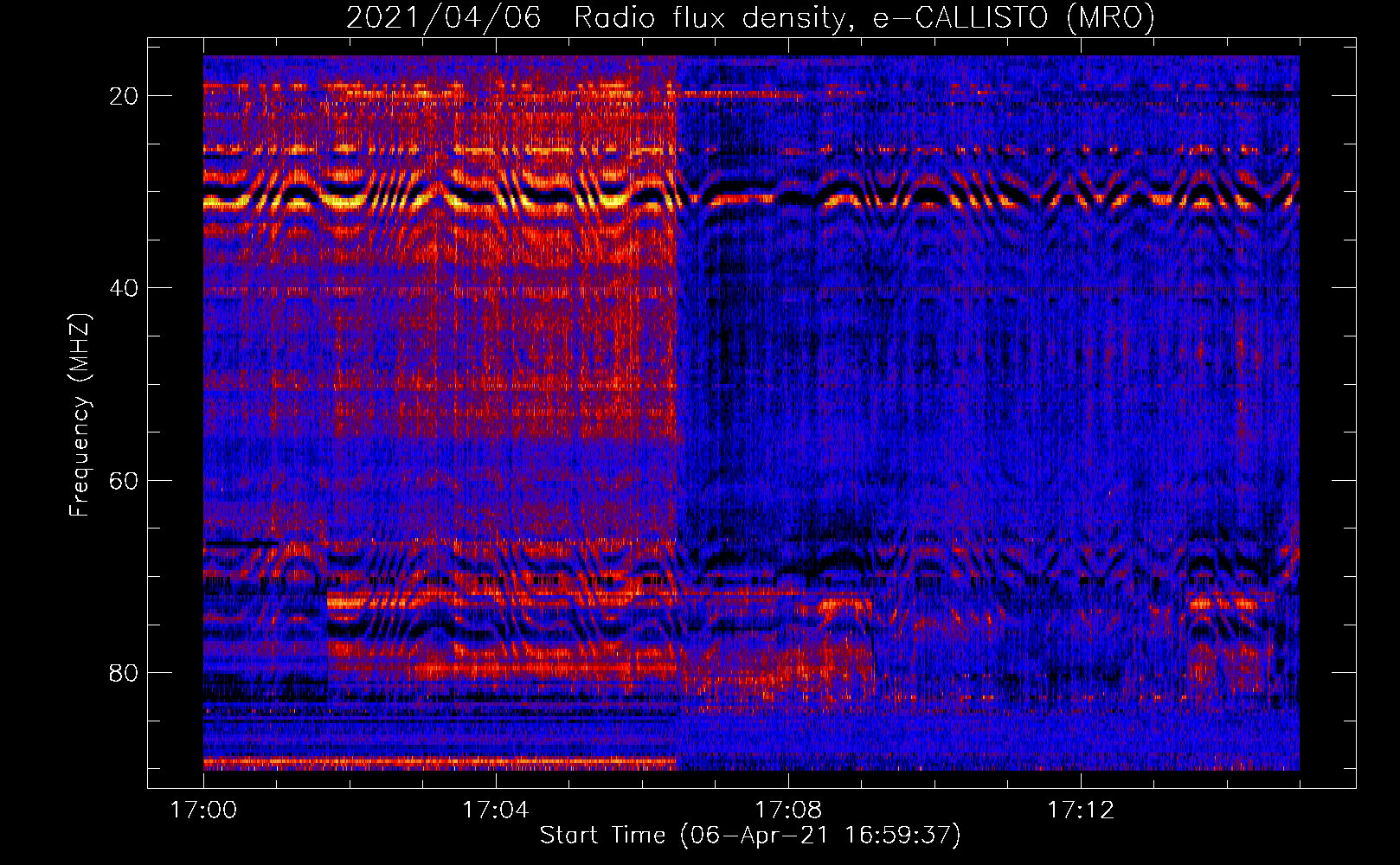Screen dimensions: 1400x865
Task: Click the 80 frequency tick label
Action: click(124, 672)
